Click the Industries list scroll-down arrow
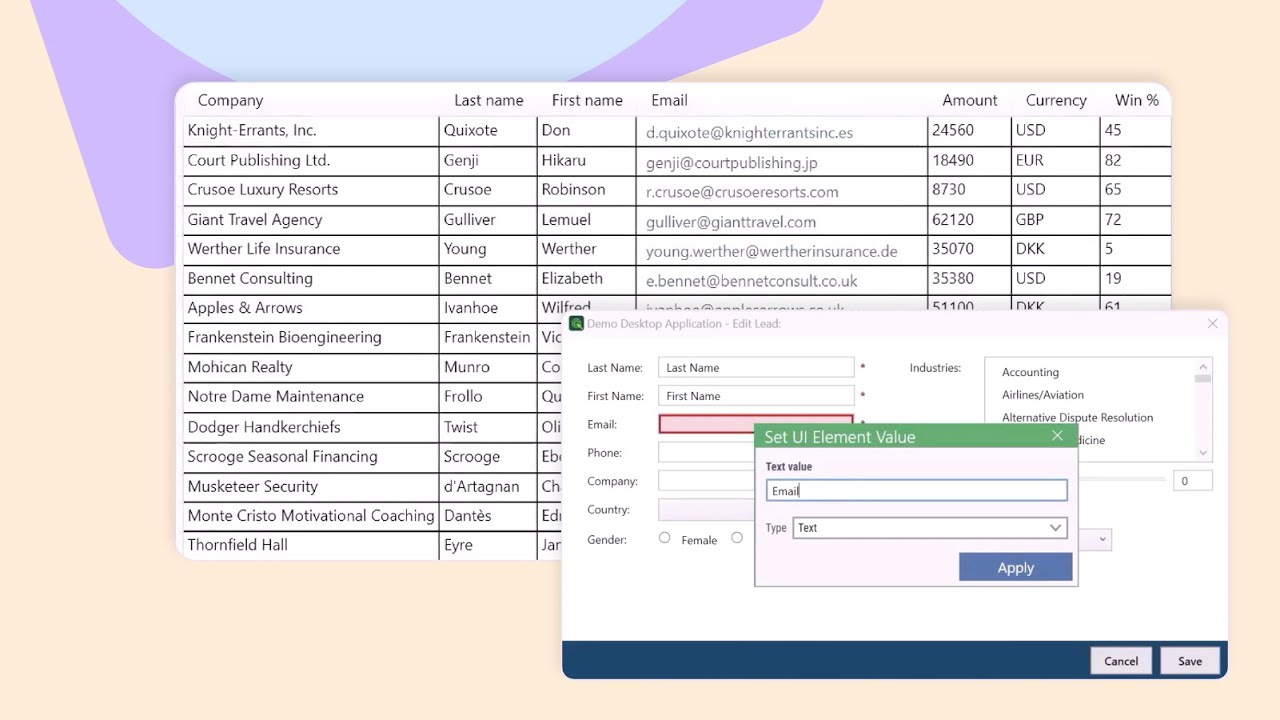 (1203, 452)
